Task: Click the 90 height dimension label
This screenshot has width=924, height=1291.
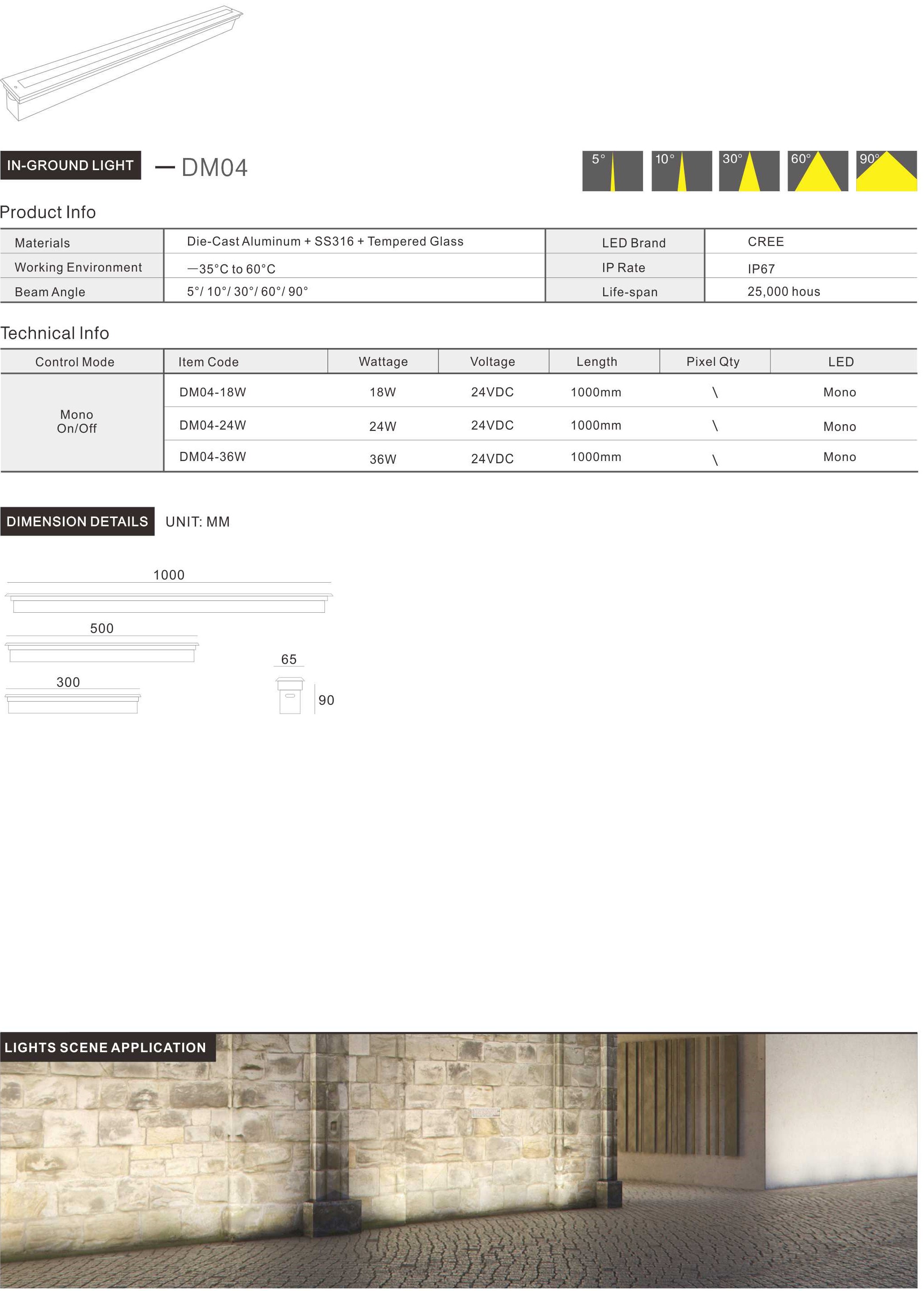Action: [326, 700]
